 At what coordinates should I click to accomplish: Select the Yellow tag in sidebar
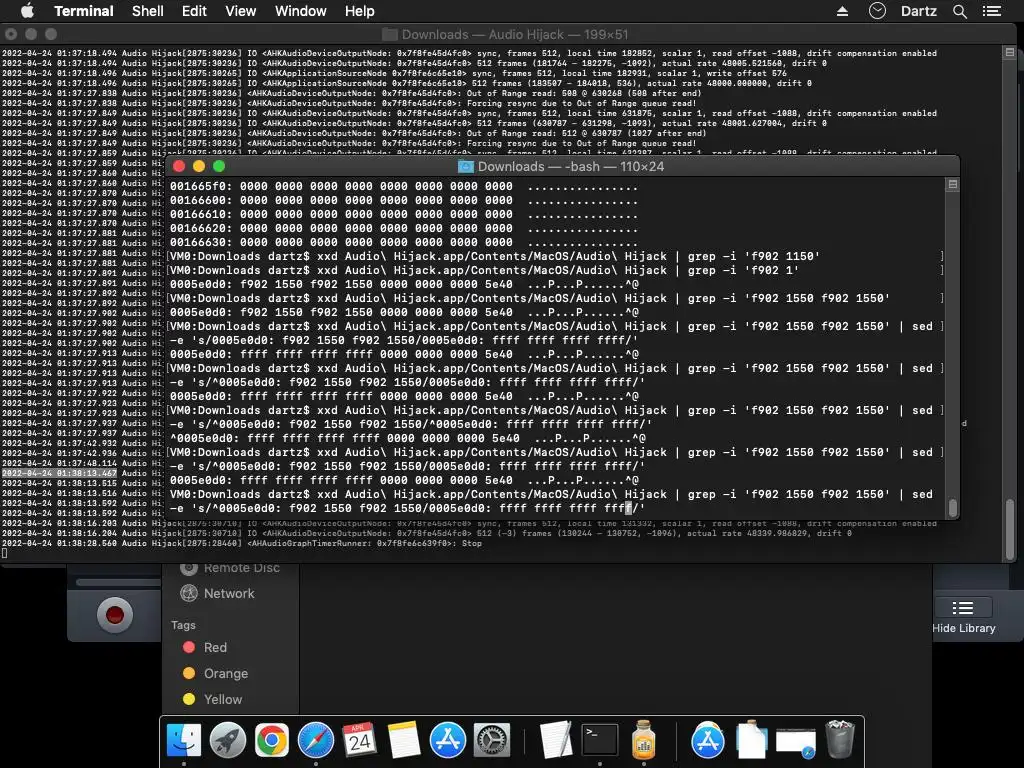pos(212,699)
